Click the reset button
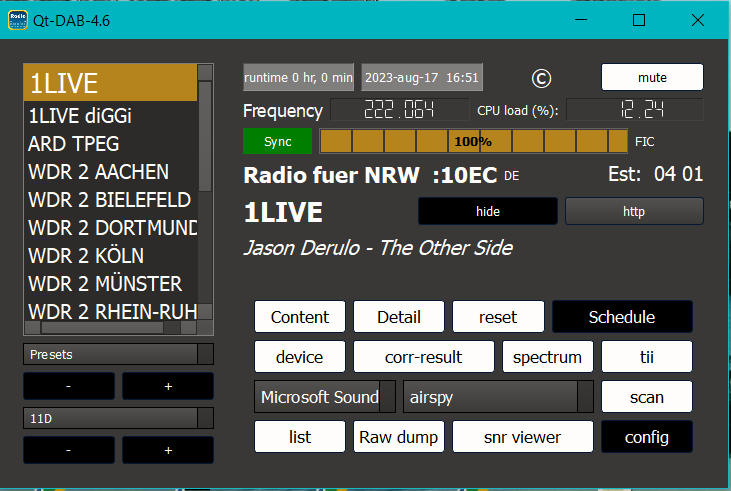This screenshot has width=731, height=491. tap(498, 317)
